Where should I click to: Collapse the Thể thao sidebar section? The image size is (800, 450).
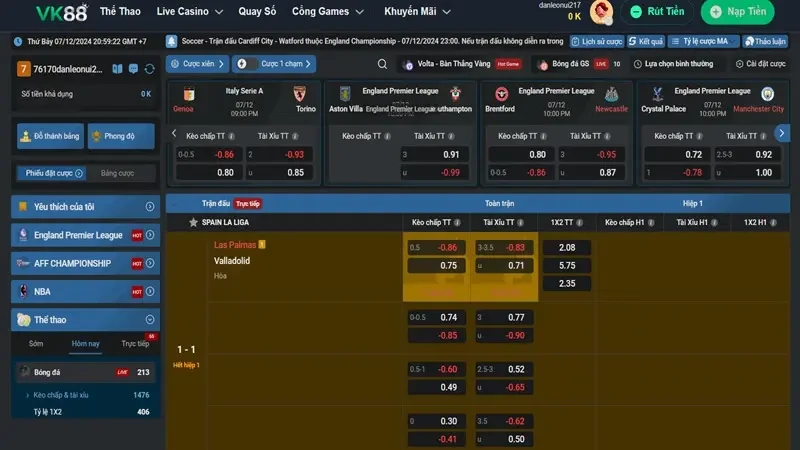150,320
